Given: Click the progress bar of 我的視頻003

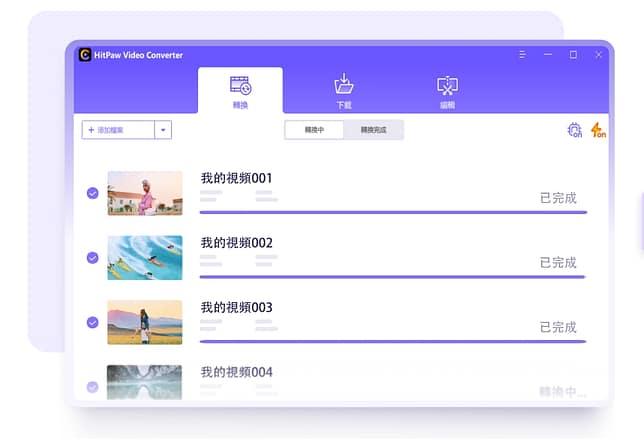Looking at the screenshot, I should (393, 341).
